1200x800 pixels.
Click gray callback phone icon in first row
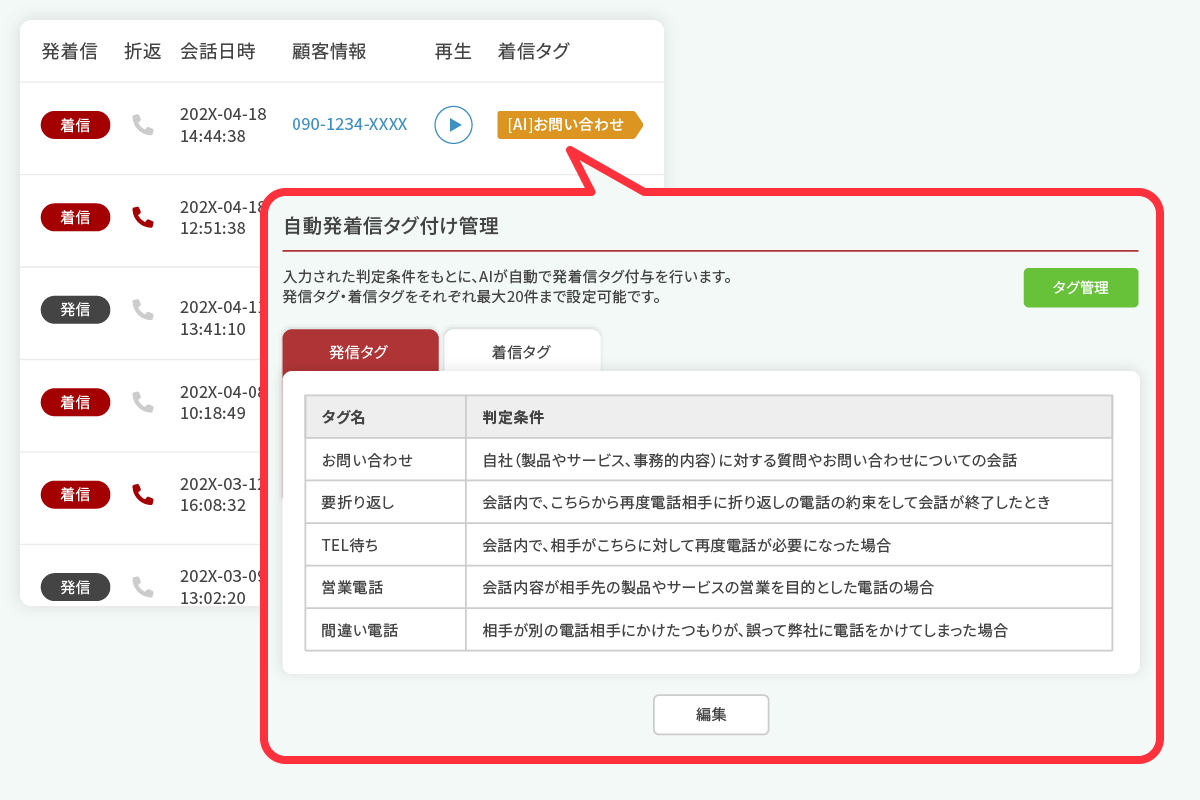143,125
